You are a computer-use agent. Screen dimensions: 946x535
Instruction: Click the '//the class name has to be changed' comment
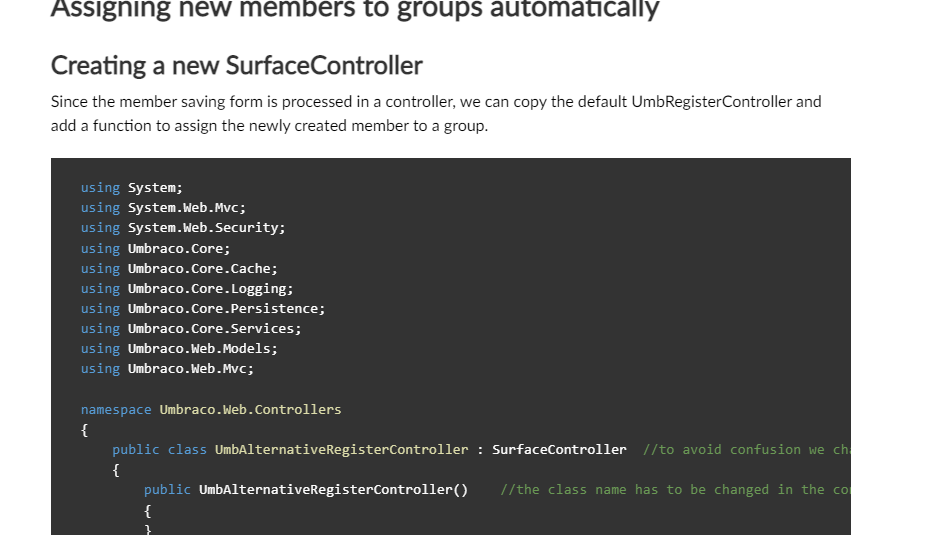click(x=675, y=489)
